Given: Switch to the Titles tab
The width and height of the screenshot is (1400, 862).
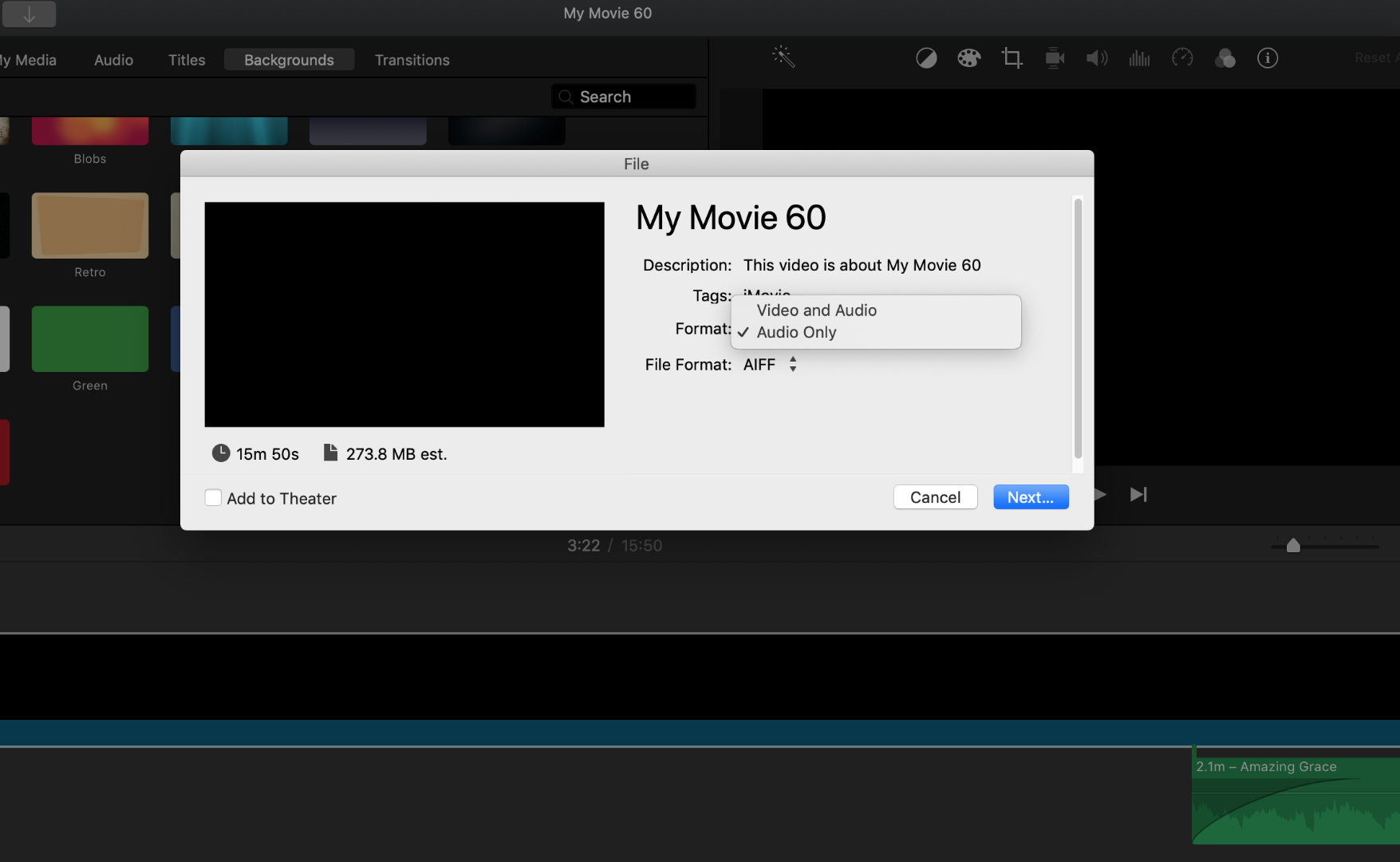Looking at the screenshot, I should [187, 60].
